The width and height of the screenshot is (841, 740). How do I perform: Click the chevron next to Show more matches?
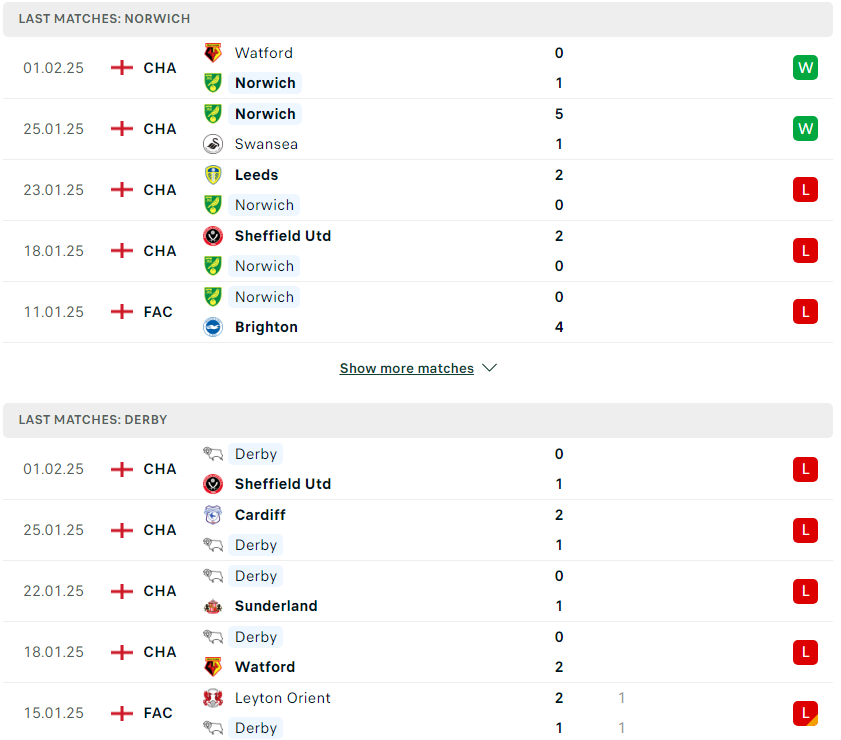(489, 368)
